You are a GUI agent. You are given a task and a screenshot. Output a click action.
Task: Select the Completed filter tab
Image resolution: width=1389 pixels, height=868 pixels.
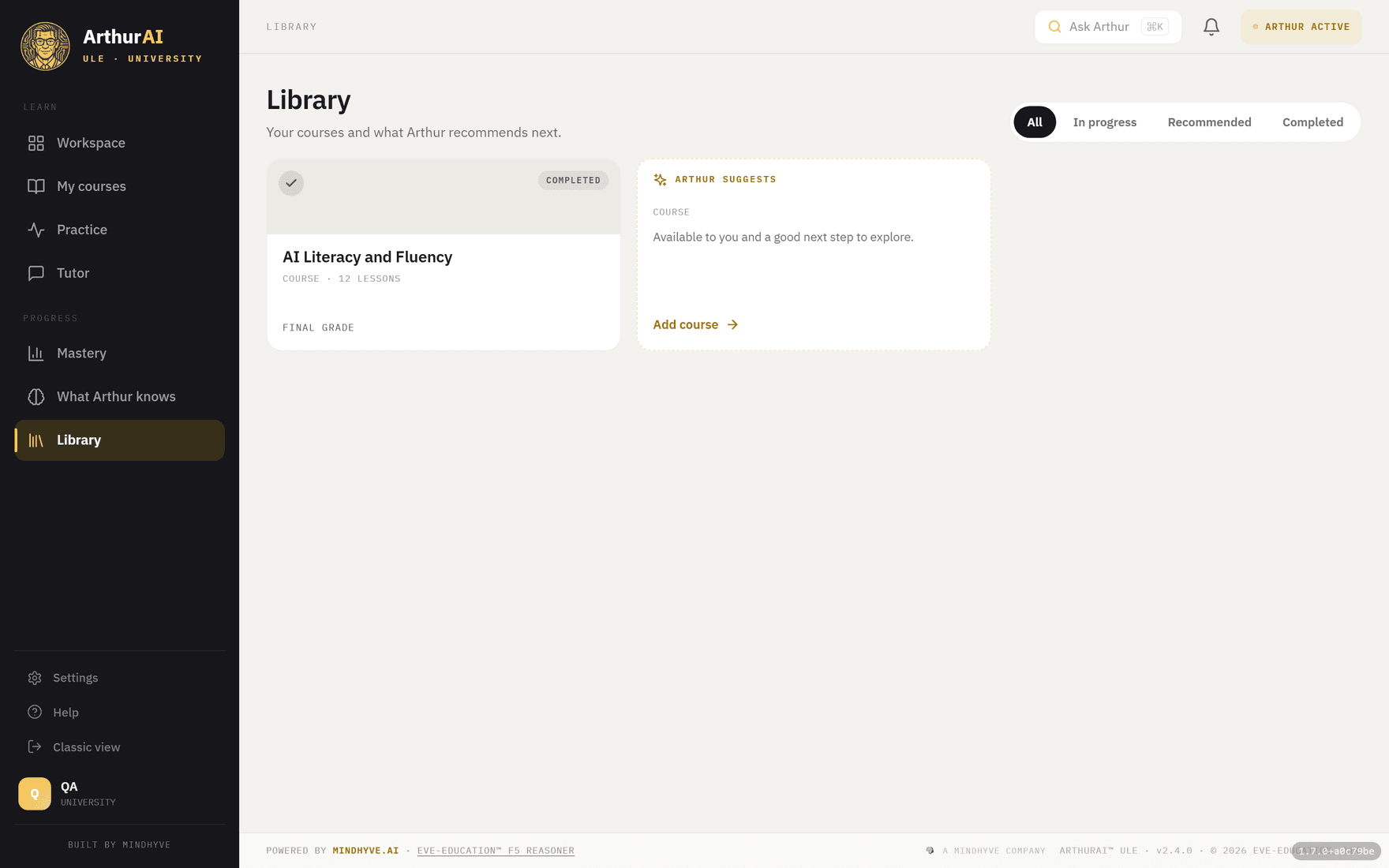pyautogui.click(x=1312, y=122)
